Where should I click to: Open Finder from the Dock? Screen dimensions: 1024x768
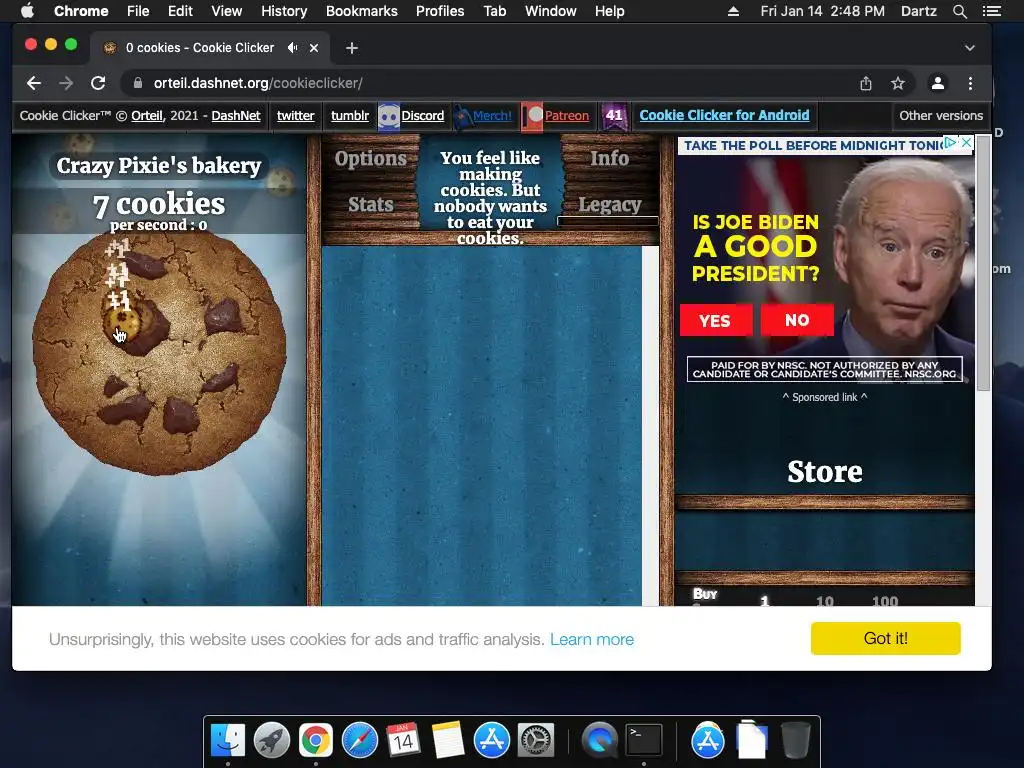(227, 741)
